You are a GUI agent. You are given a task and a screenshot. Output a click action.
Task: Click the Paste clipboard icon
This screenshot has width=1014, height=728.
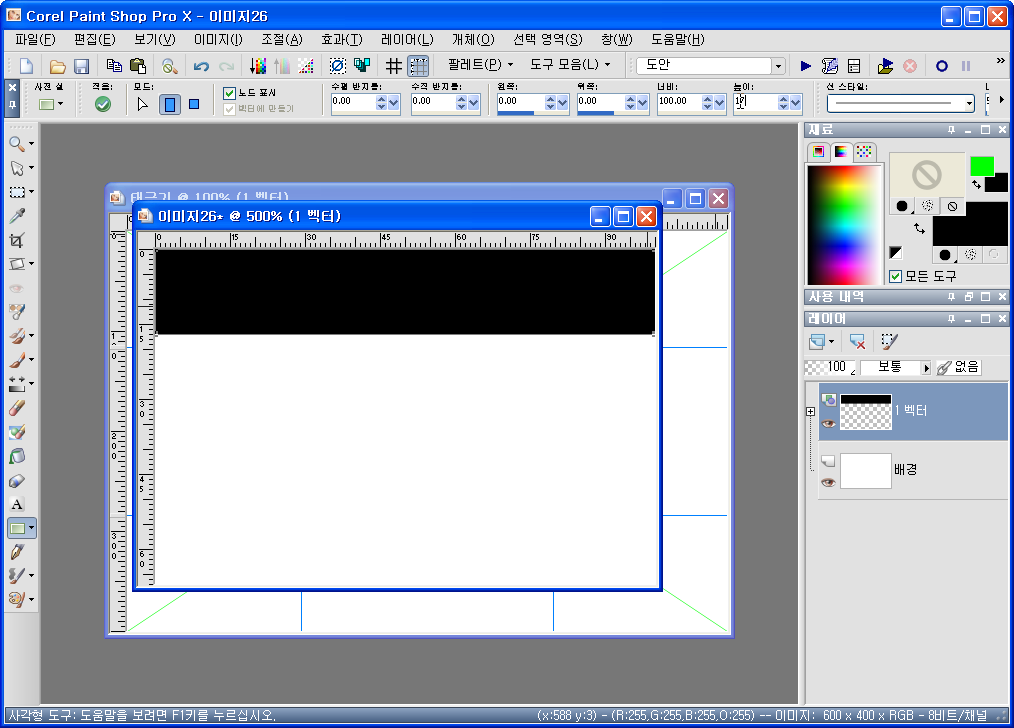point(138,65)
